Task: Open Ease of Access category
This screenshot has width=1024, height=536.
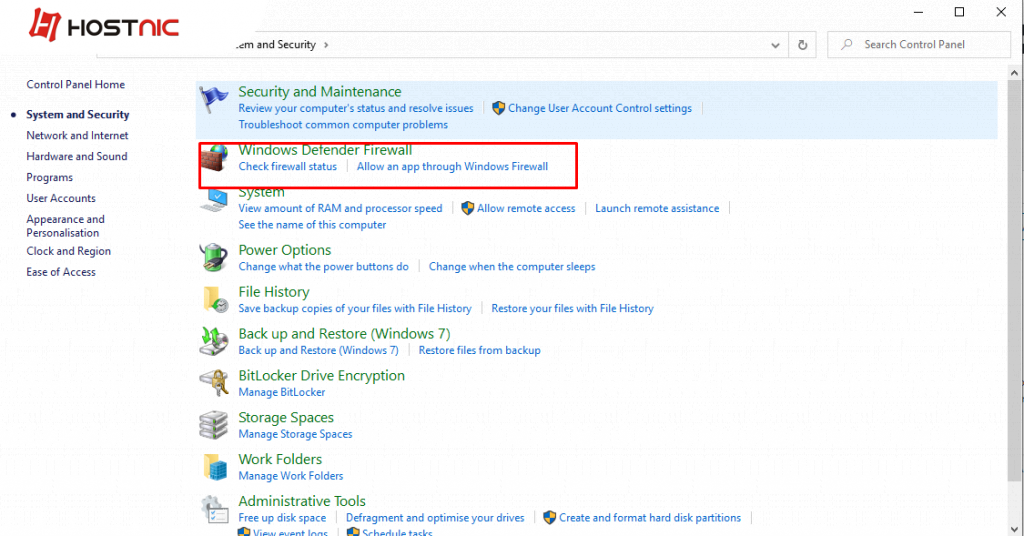Action: click(x=61, y=272)
